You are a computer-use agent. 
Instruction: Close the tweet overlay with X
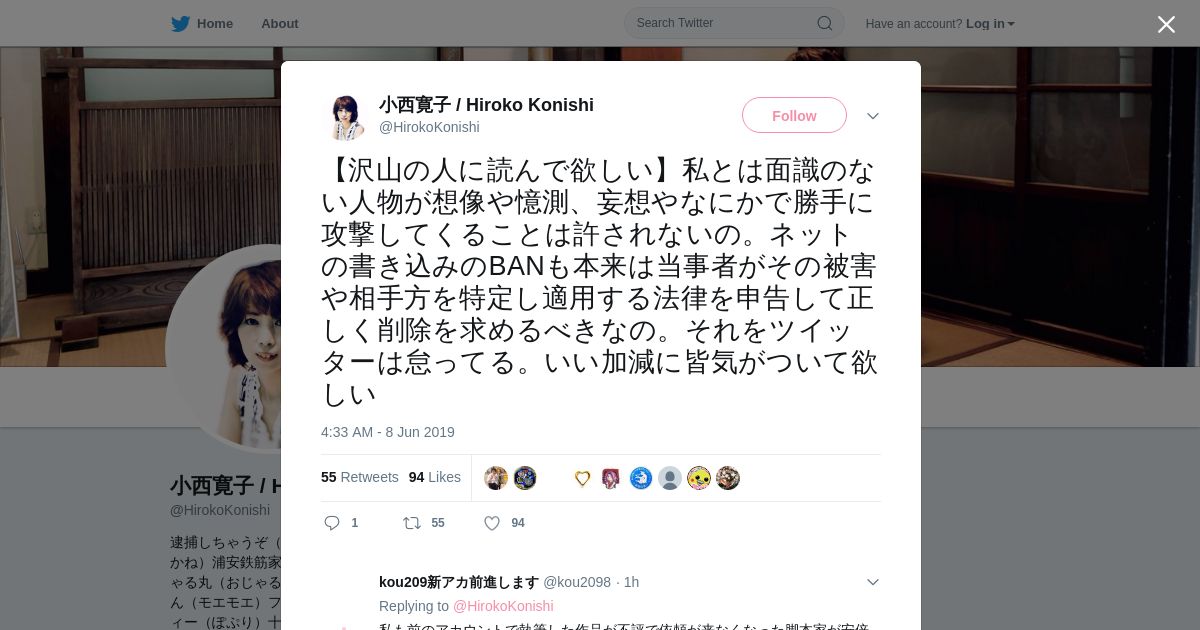click(x=1166, y=24)
